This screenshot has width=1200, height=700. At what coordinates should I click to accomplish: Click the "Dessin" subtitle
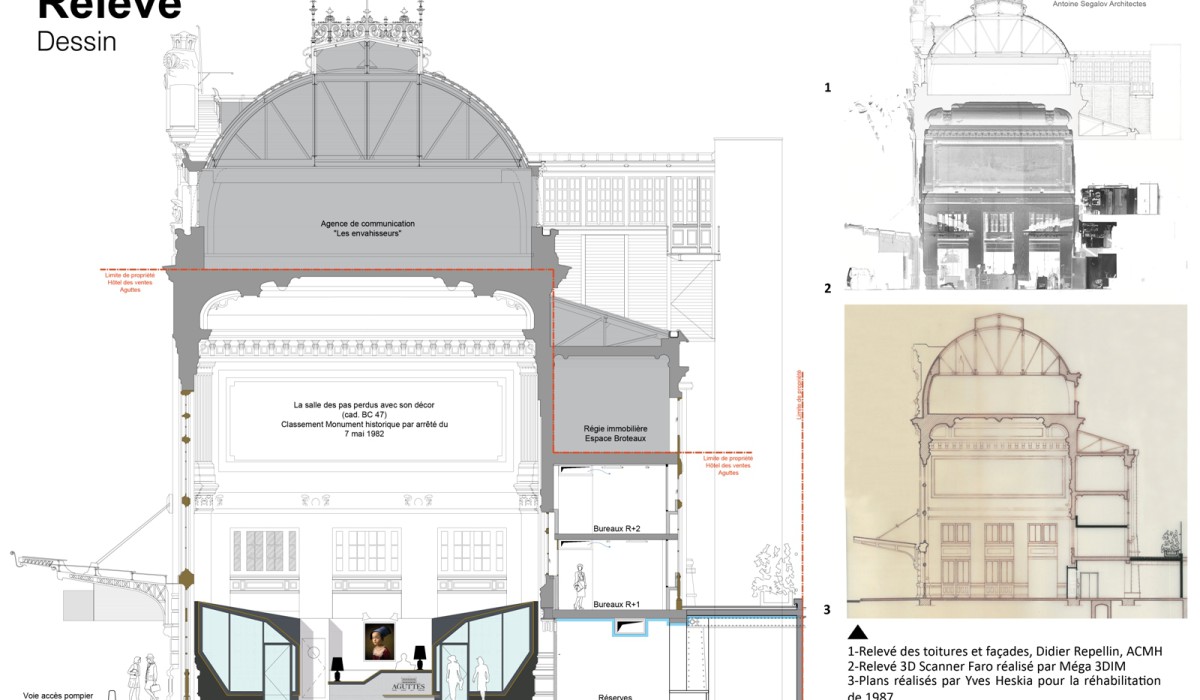pyautogui.click(x=77, y=41)
